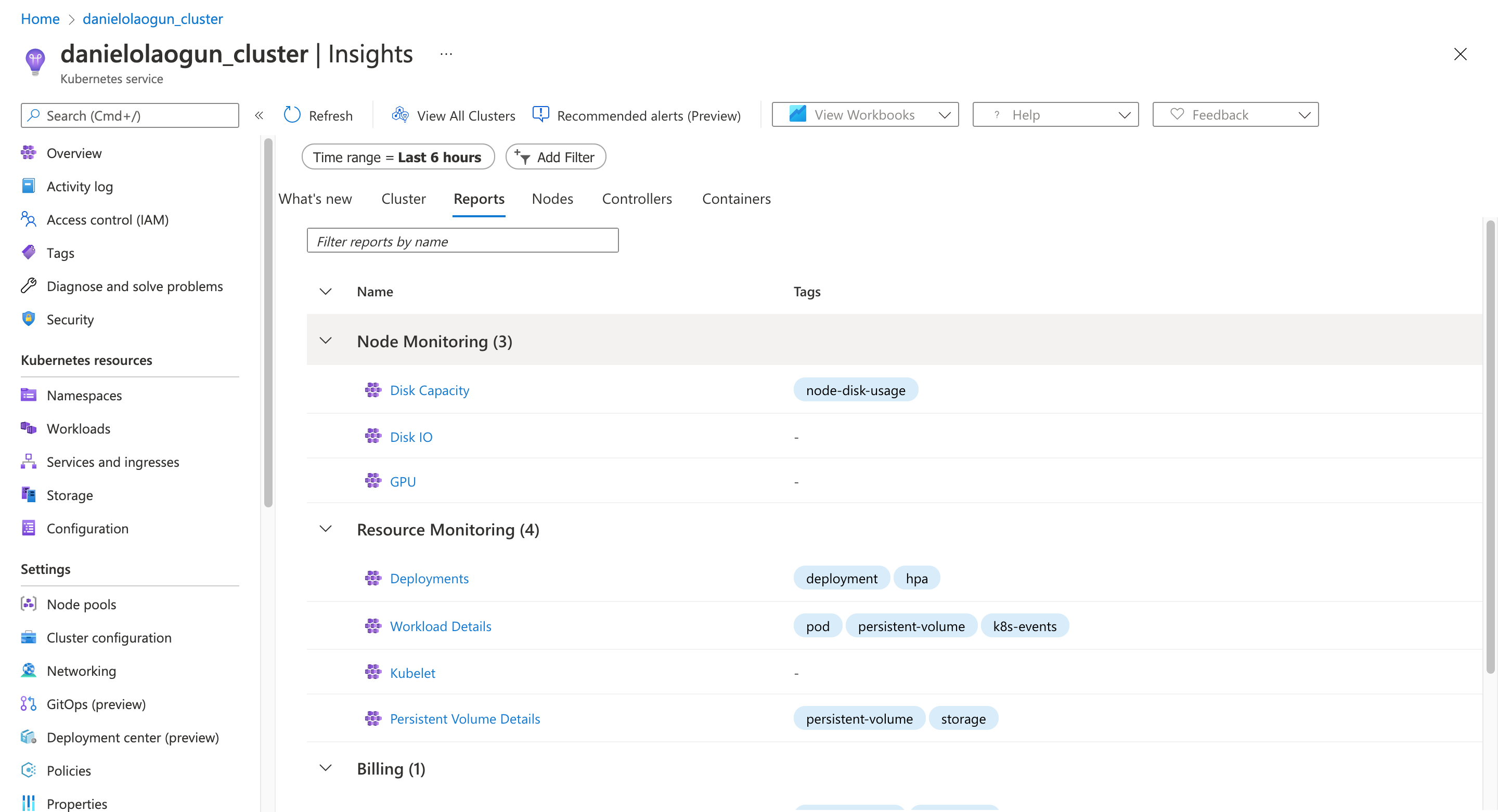Open View All Clusters icon
This screenshot has width=1498, height=812.
pos(400,115)
